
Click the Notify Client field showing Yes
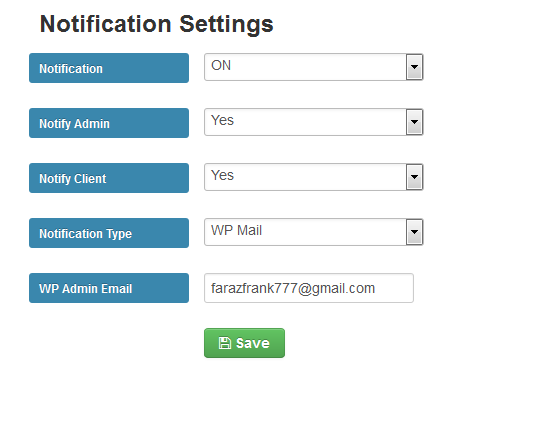click(x=313, y=177)
